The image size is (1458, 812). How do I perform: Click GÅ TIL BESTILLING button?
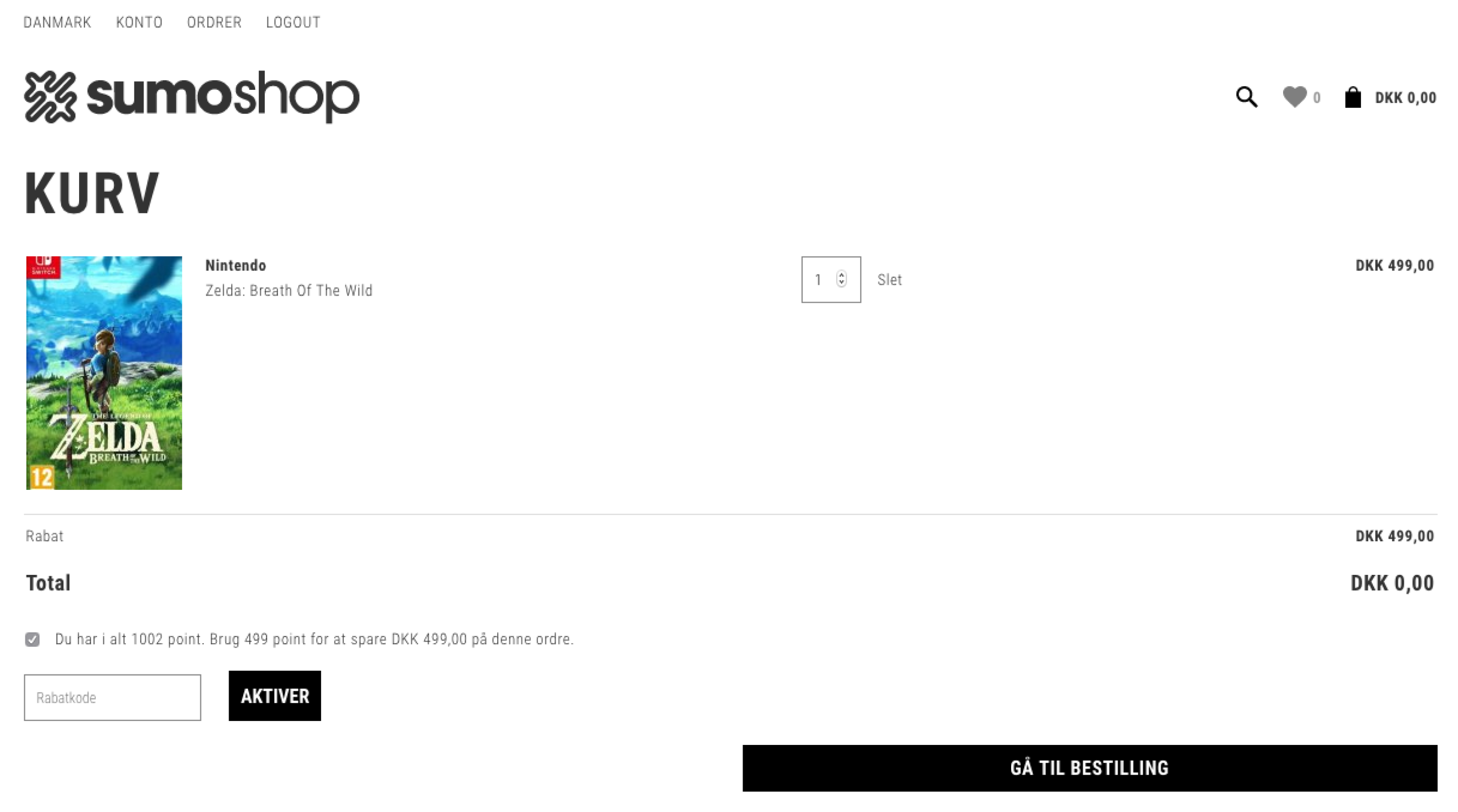(1090, 768)
